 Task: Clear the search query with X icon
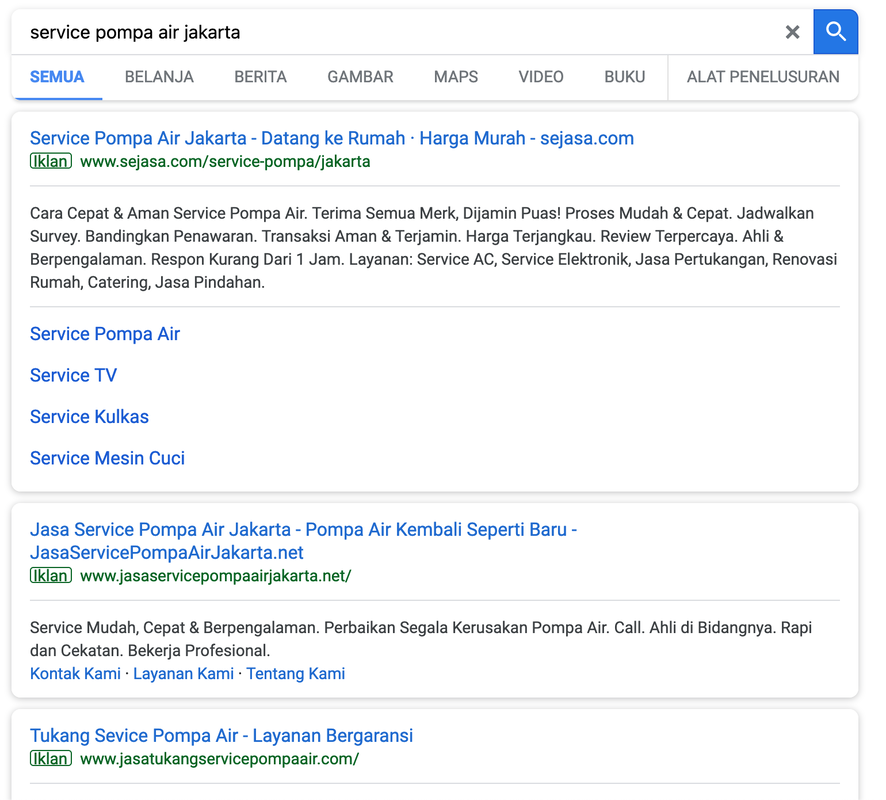pyautogui.click(x=792, y=32)
